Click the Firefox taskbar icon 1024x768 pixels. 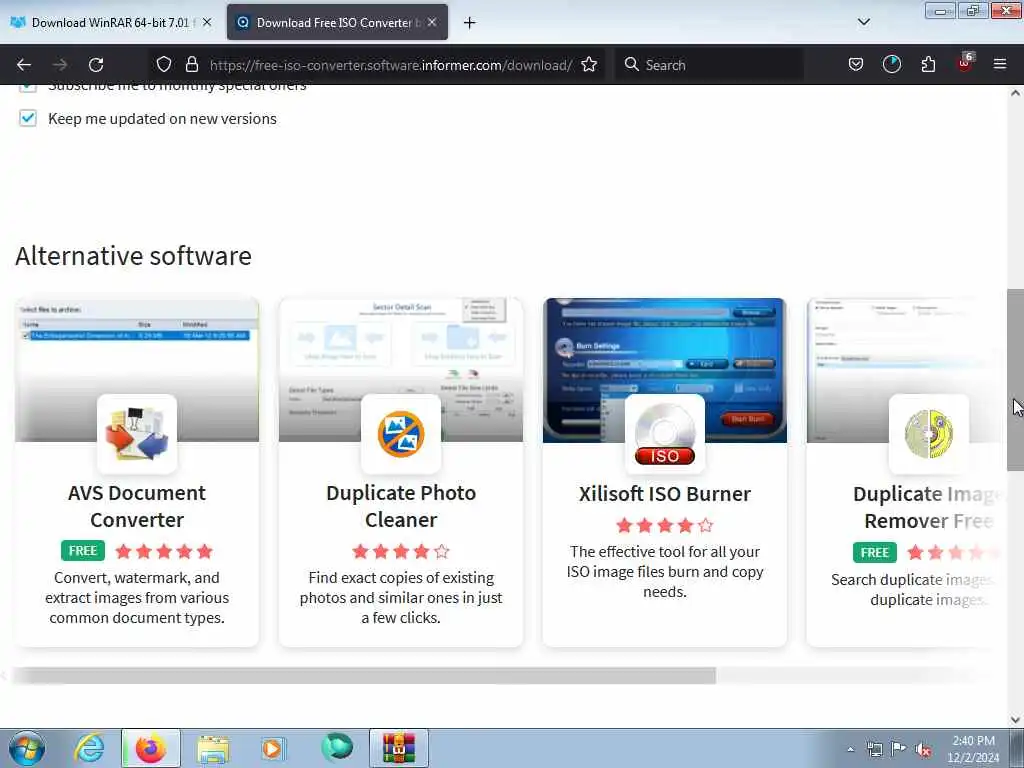pyautogui.click(x=151, y=748)
